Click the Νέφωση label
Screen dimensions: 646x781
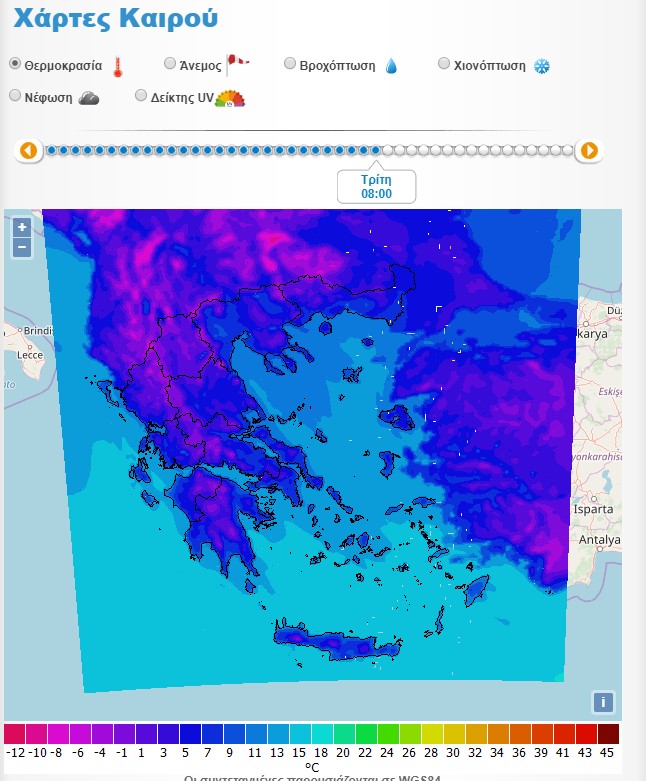pos(48,98)
